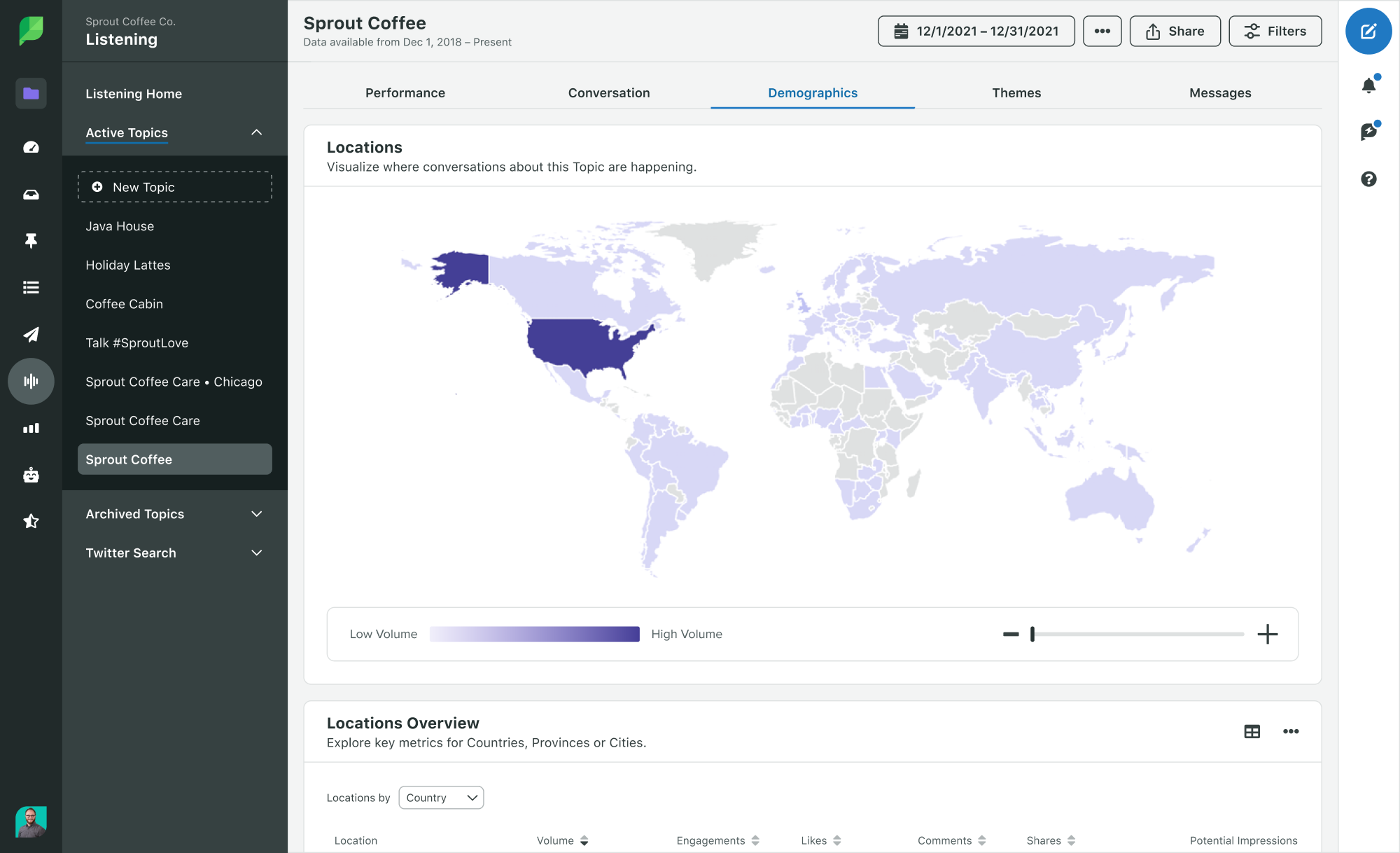Click the Listening navigation icon

click(x=30, y=381)
